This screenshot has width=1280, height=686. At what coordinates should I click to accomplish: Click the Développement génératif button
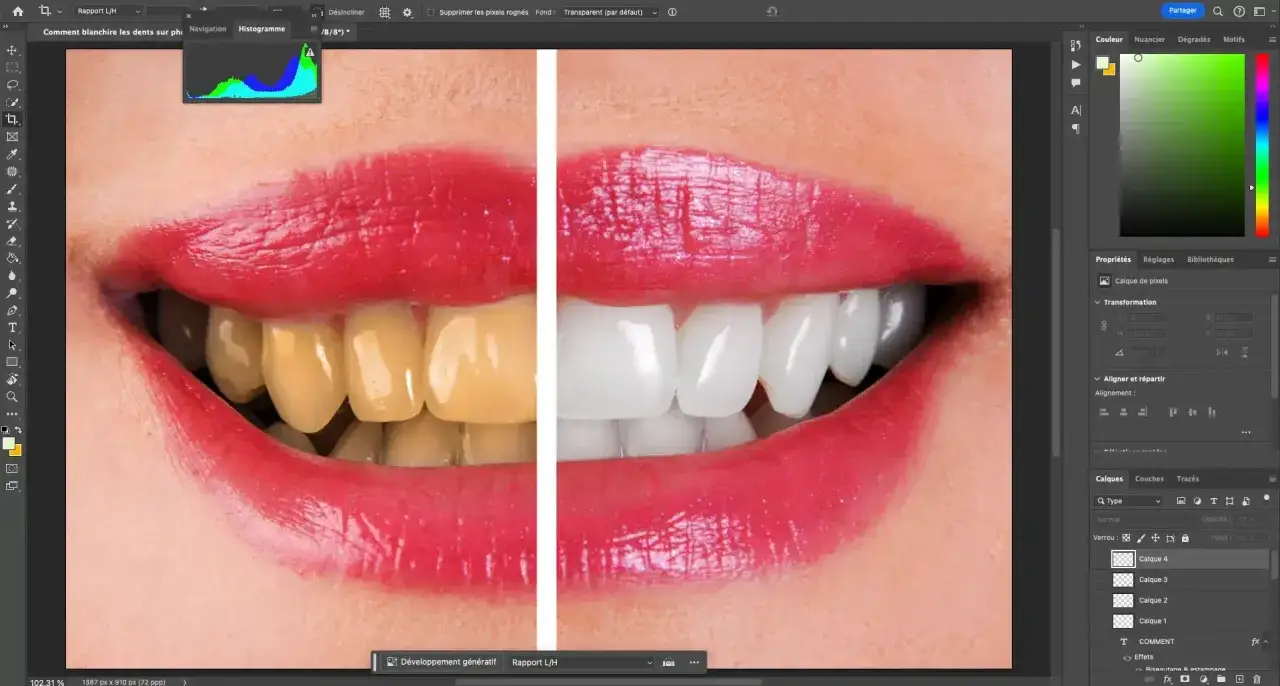pos(441,662)
